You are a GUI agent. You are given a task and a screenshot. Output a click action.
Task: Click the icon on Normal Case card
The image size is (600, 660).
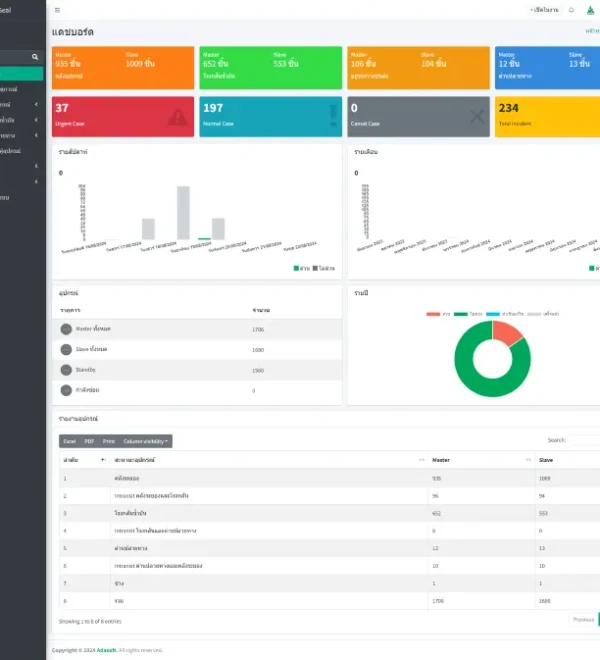coord(333,116)
